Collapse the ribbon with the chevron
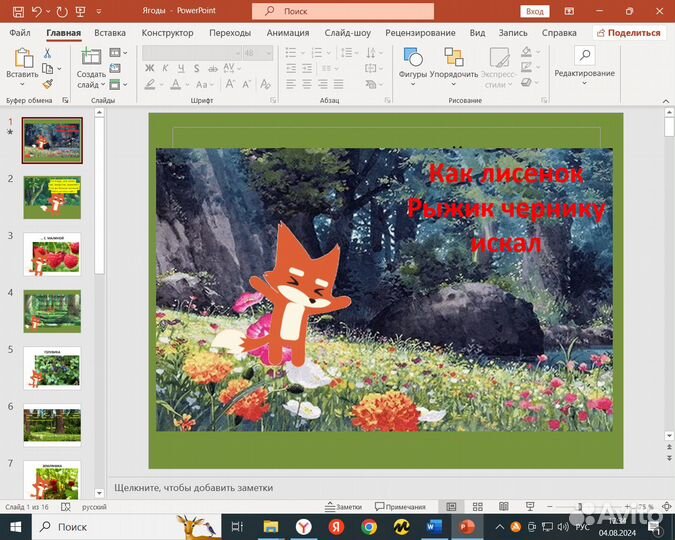This screenshot has height=540, width=675. click(x=666, y=101)
